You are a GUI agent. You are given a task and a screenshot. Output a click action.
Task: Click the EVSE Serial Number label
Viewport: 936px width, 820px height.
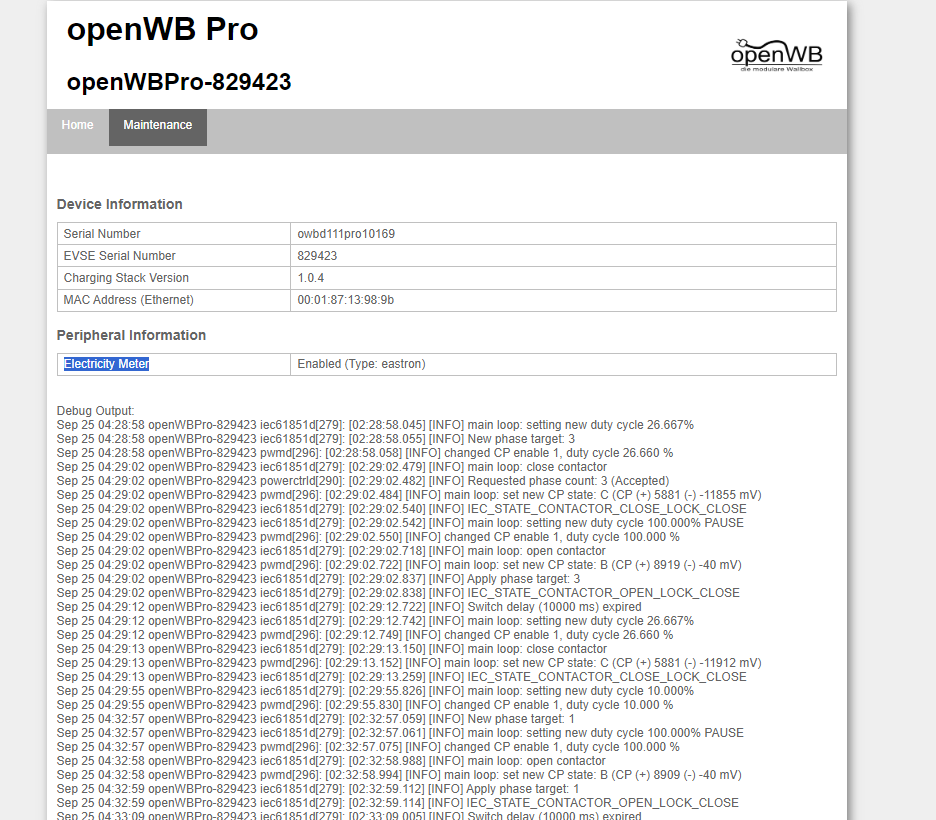[x=119, y=256]
